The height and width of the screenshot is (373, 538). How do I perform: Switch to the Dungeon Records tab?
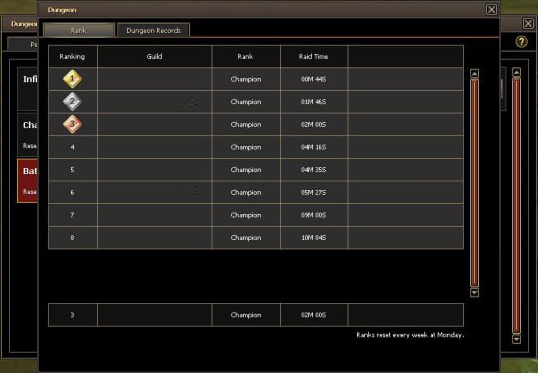153,30
